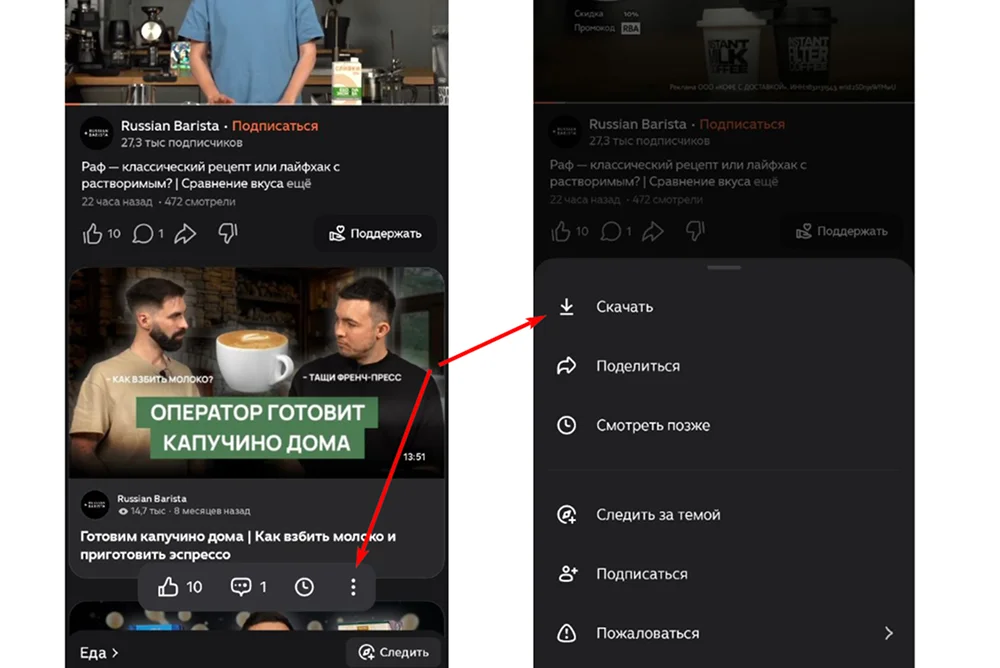Open comments under the cappuccino video
This screenshot has width=1000, height=668.
[x=240, y=587]
